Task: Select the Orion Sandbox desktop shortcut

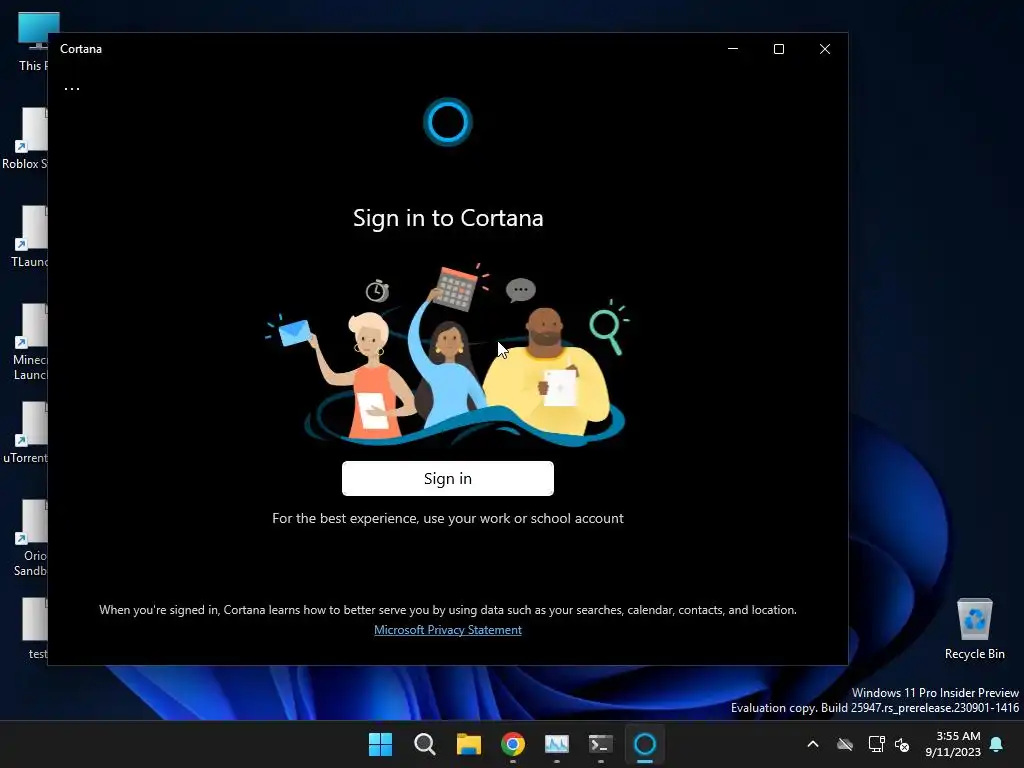Action: click(30, 538)
